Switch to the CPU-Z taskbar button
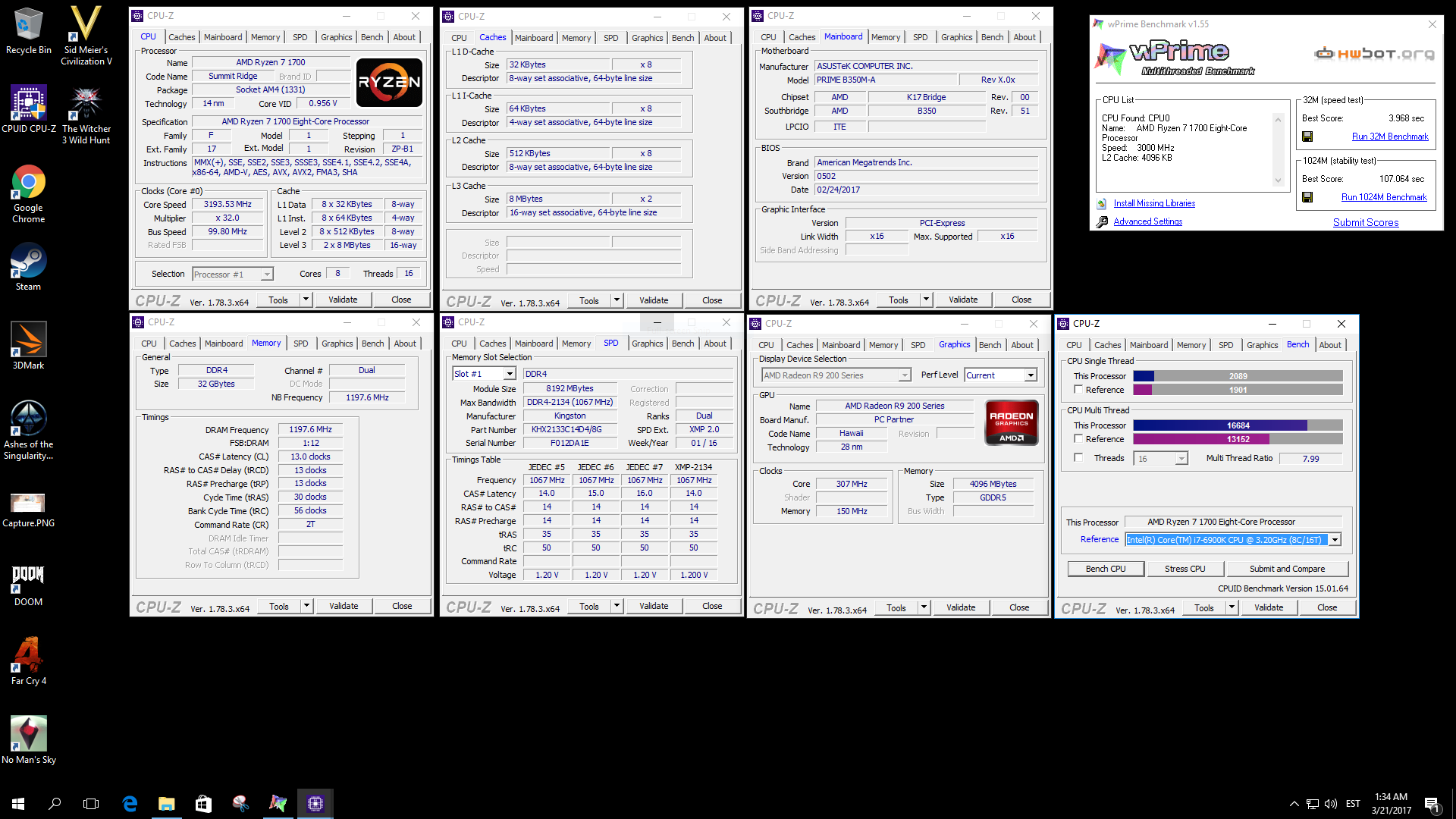The height and width of the screenshot is (819, 1456). tap(315, 803)
